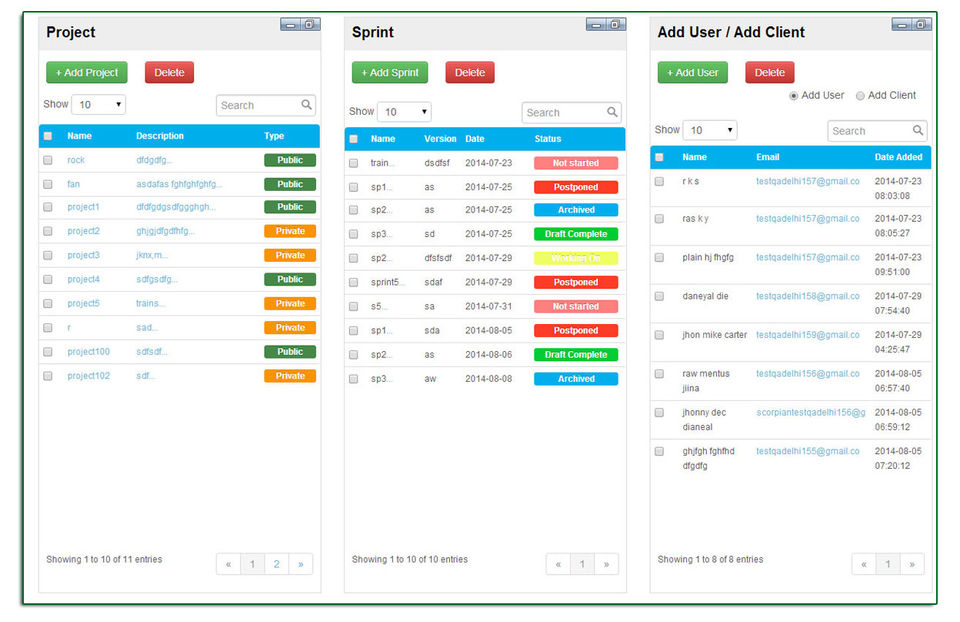Click the search magnifier icon in Sprint panel
Viewport: 960px width, 622px height.
612,112
